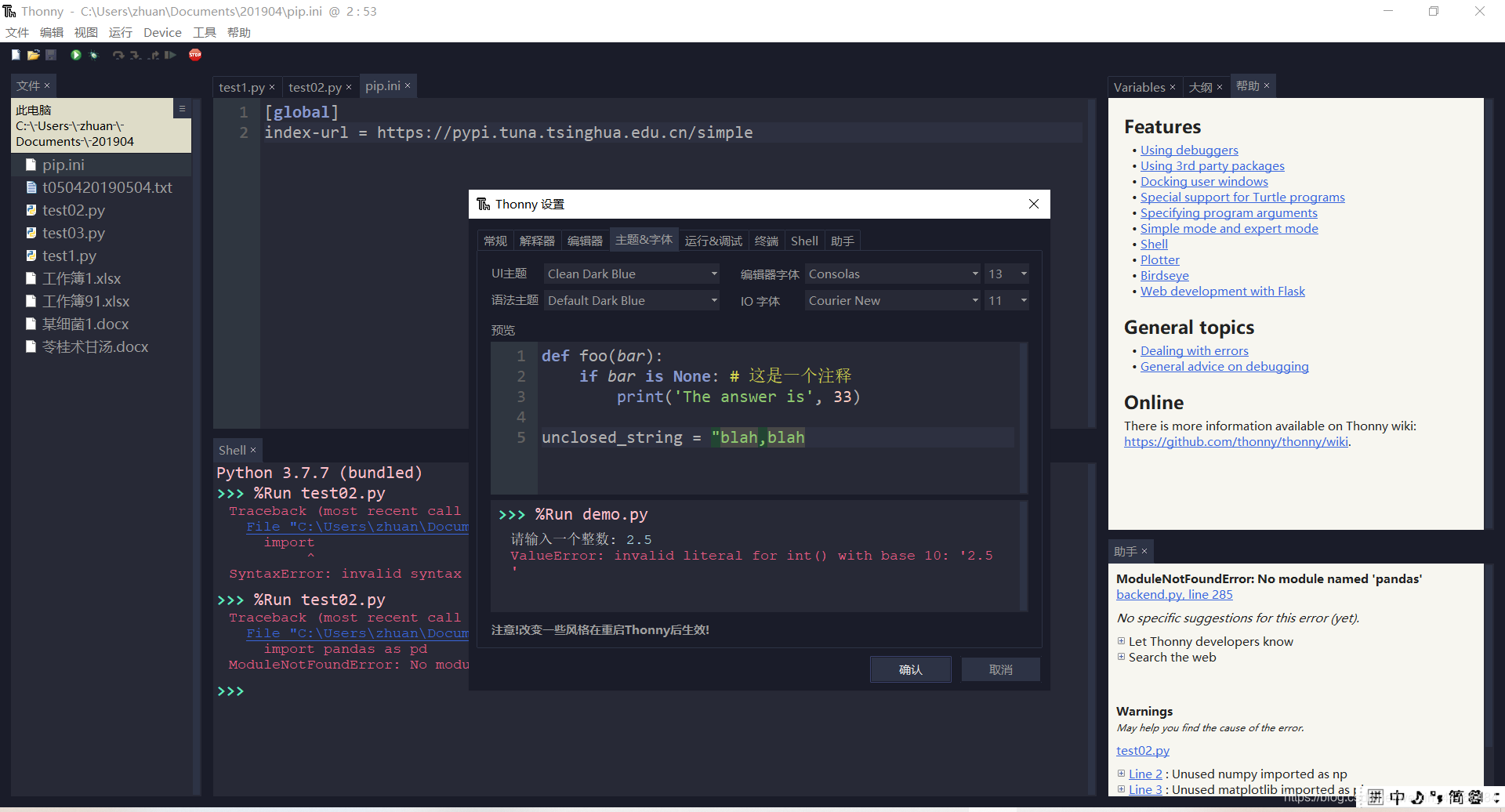Click the Step into debug icon
Image resolution: width=1505 pixels, height=812 pixels.
point(136,55)
